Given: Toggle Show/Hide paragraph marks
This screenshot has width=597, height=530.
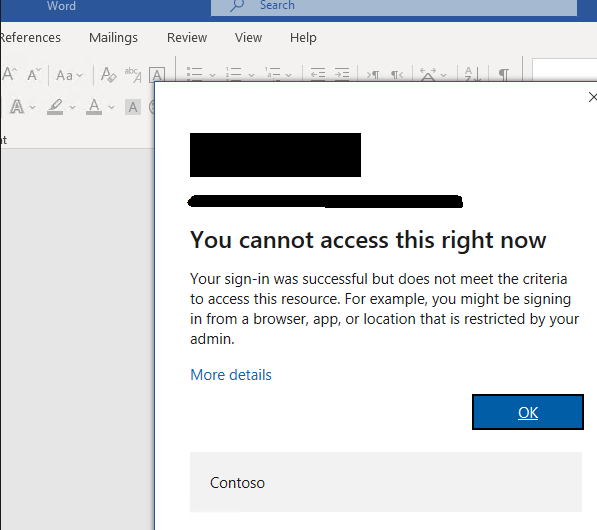Looking at the screenshot, I should (504, 74).
